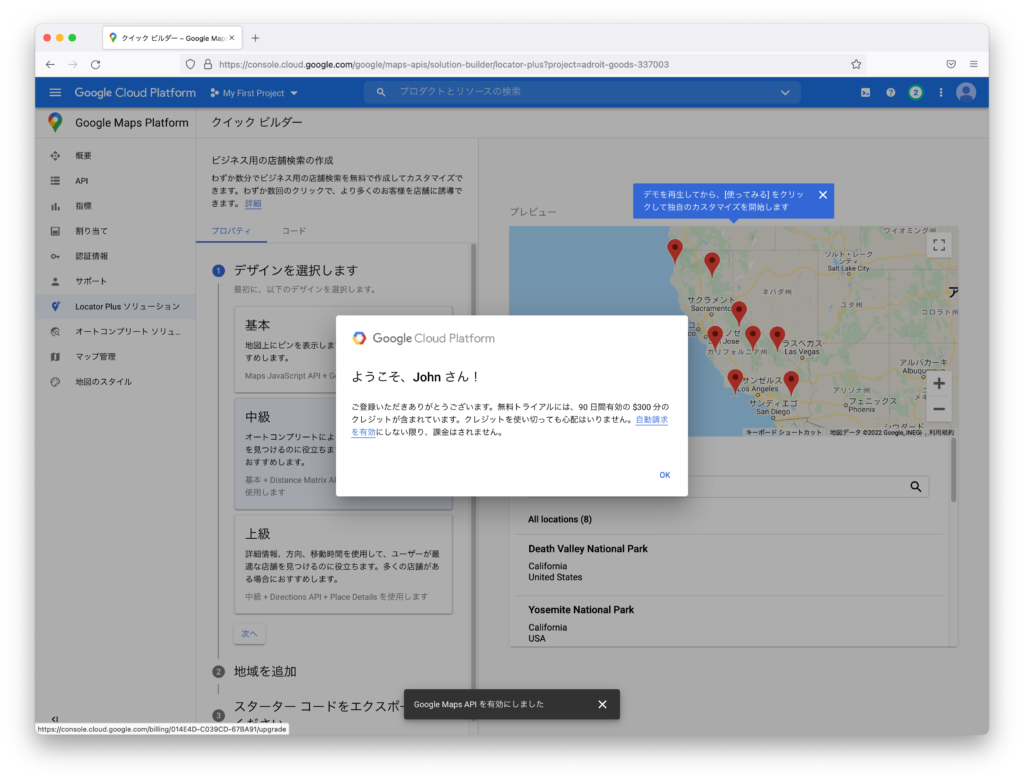The image size is (1024, 781).
Task: Open the hamburger navigation menu
Action: click(55, 93)
